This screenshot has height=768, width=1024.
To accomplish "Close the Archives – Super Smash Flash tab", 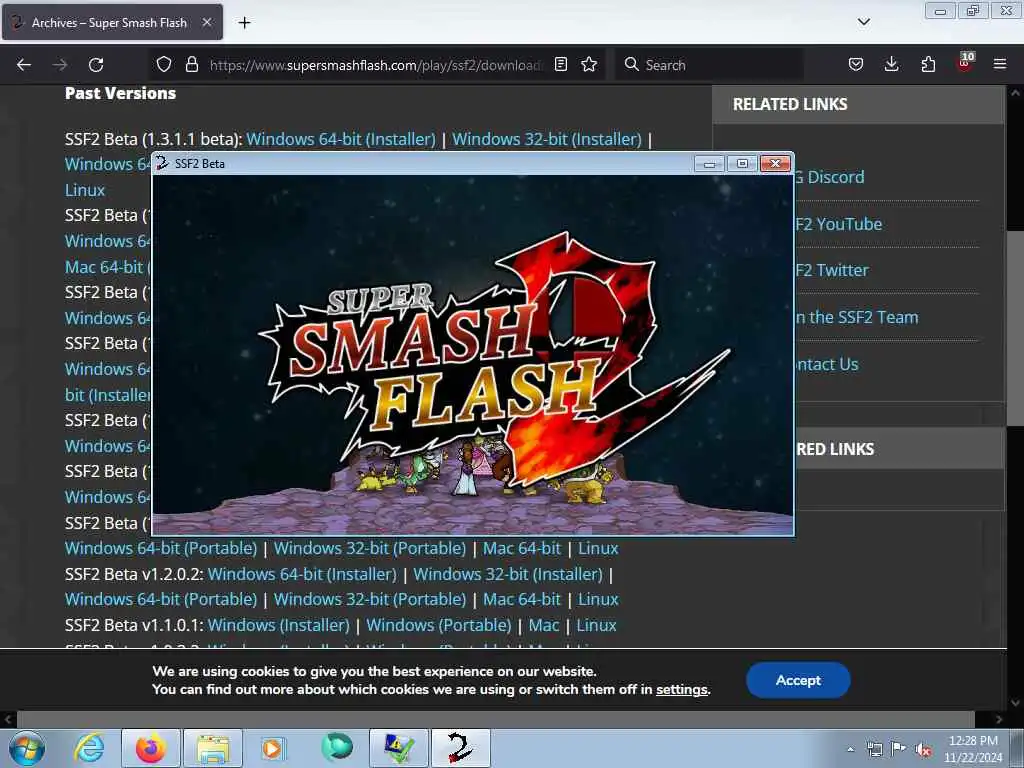I will 206,22.
